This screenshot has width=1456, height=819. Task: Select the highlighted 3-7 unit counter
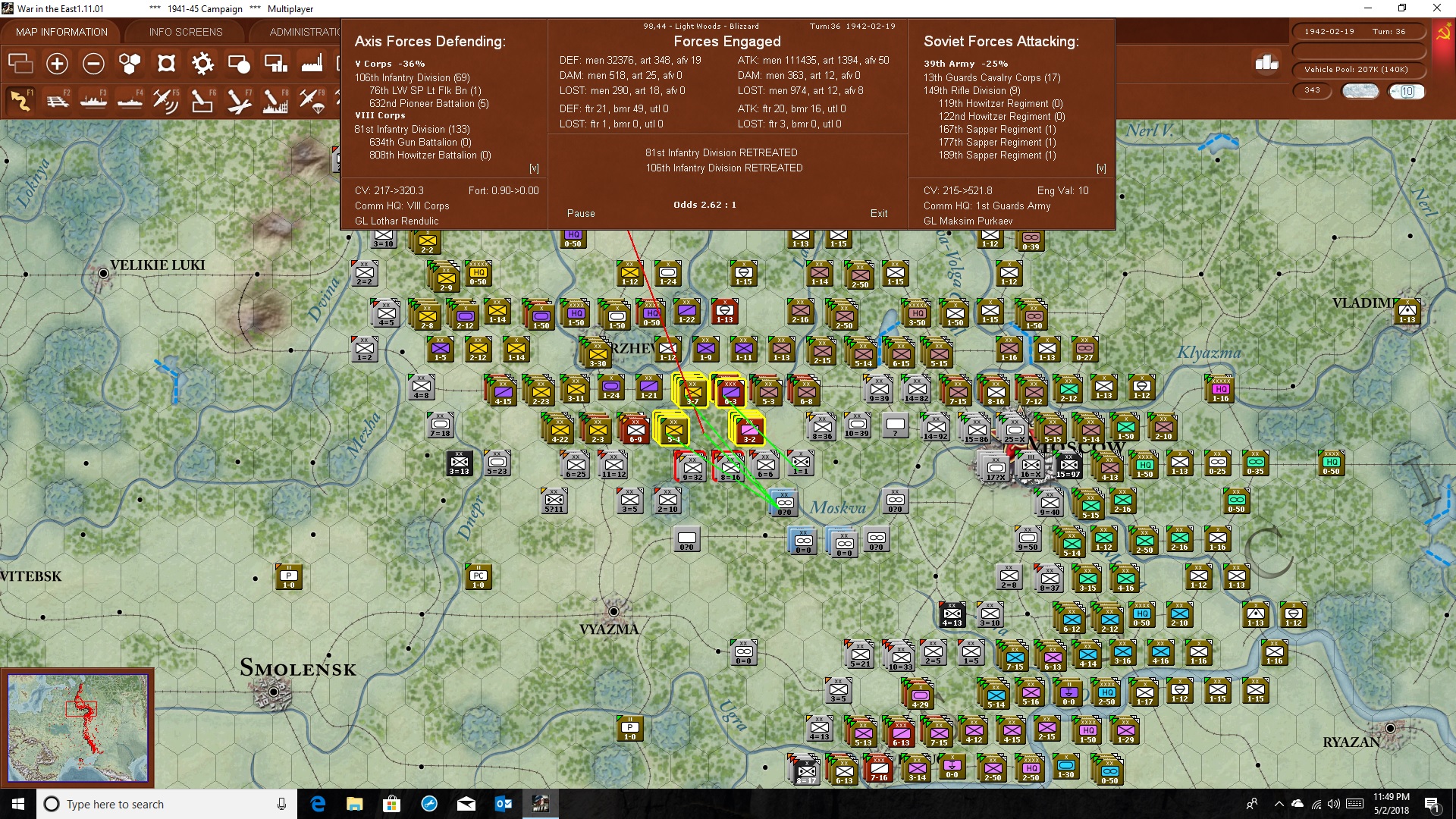click(691, 391)
